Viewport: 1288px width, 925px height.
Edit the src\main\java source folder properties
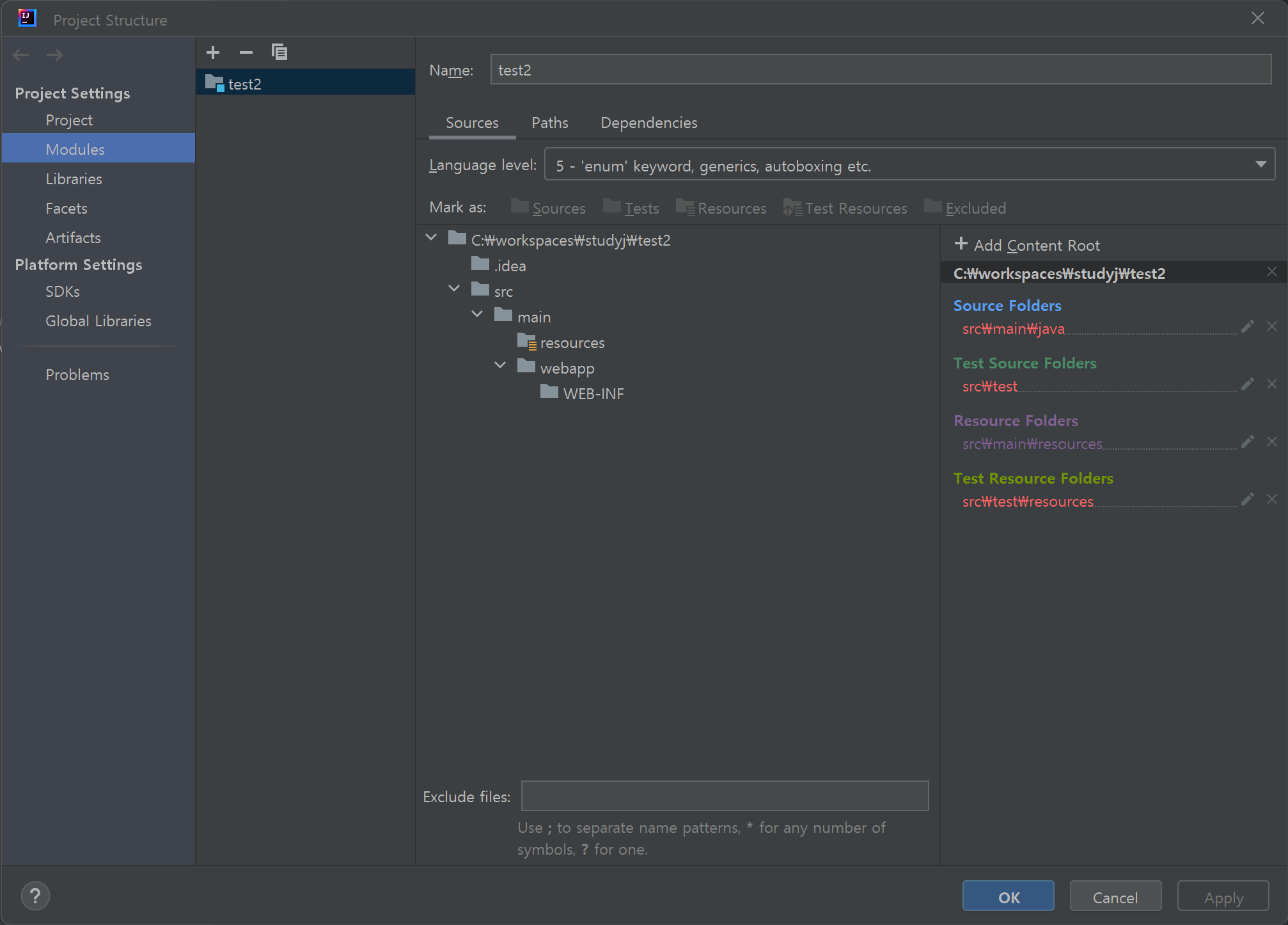point(1247,327)
